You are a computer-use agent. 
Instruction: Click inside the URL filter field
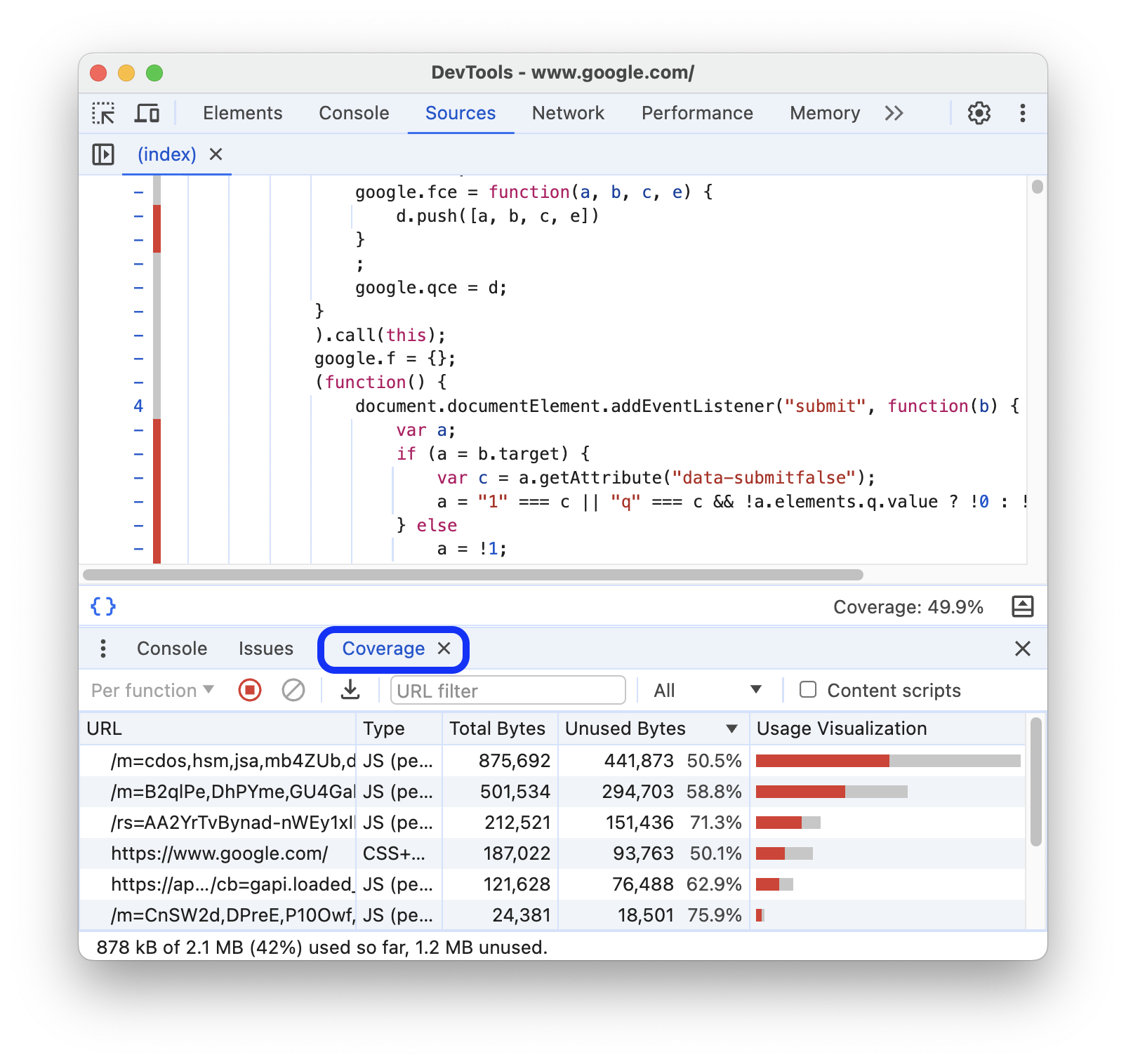508,690
